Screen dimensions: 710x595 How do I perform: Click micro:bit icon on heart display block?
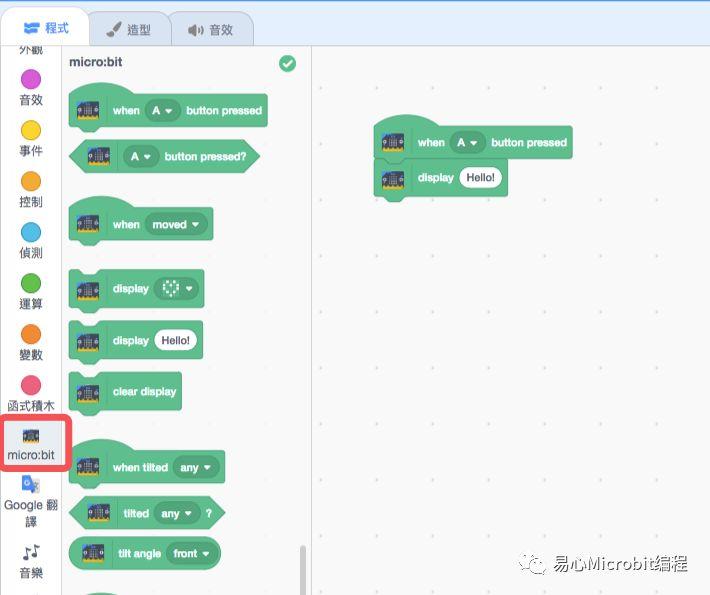pyautogui.click(x=88, y=290)
